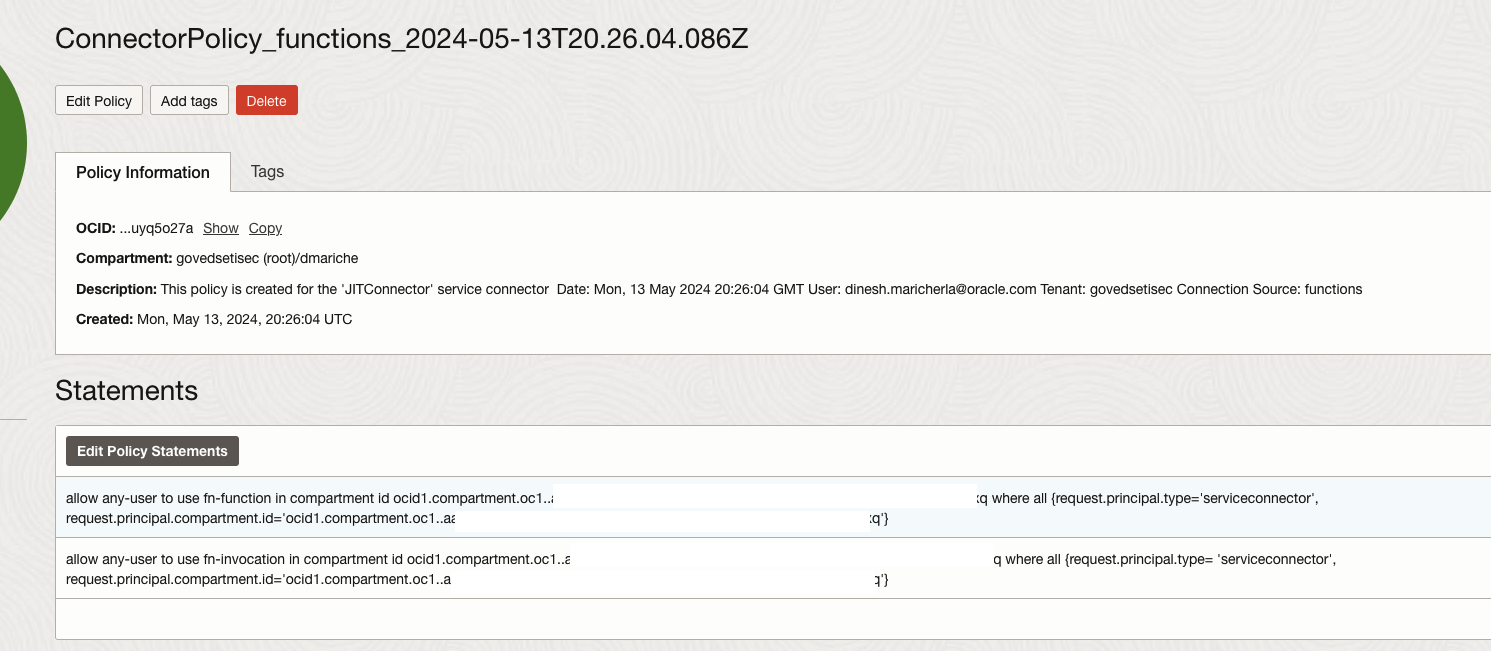
Task: Show the full policy OCID
Action: click(221, 228)
